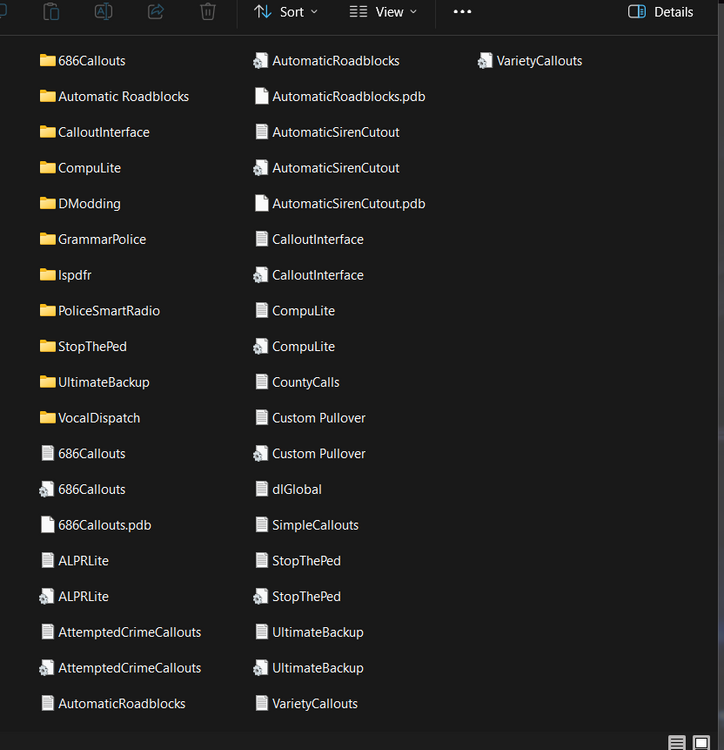Open the See more ellipsis menu
The height and width of the screenshot is (750, 724).
point(462,11)
